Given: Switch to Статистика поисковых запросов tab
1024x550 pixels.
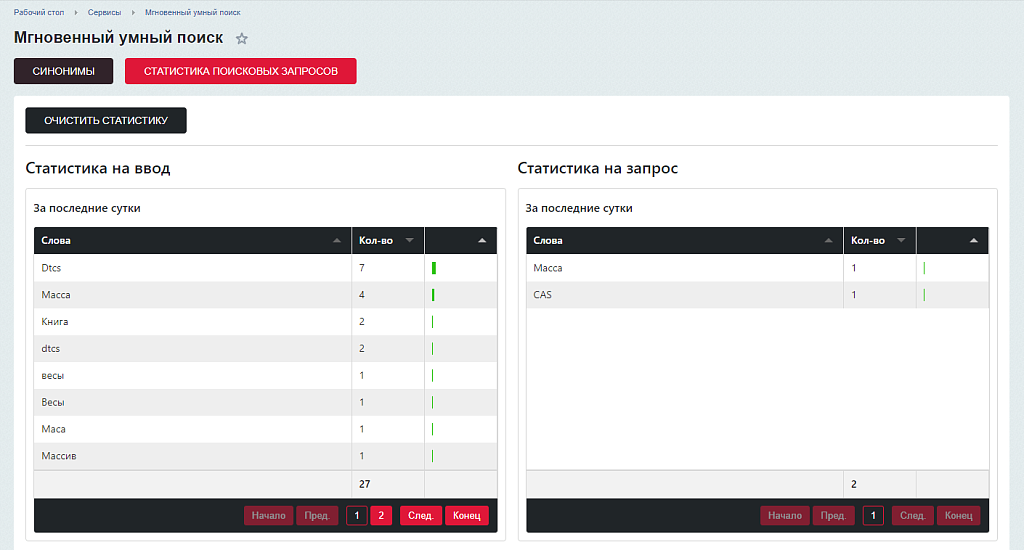Looking at the screenshot, I should coord(240,71).
